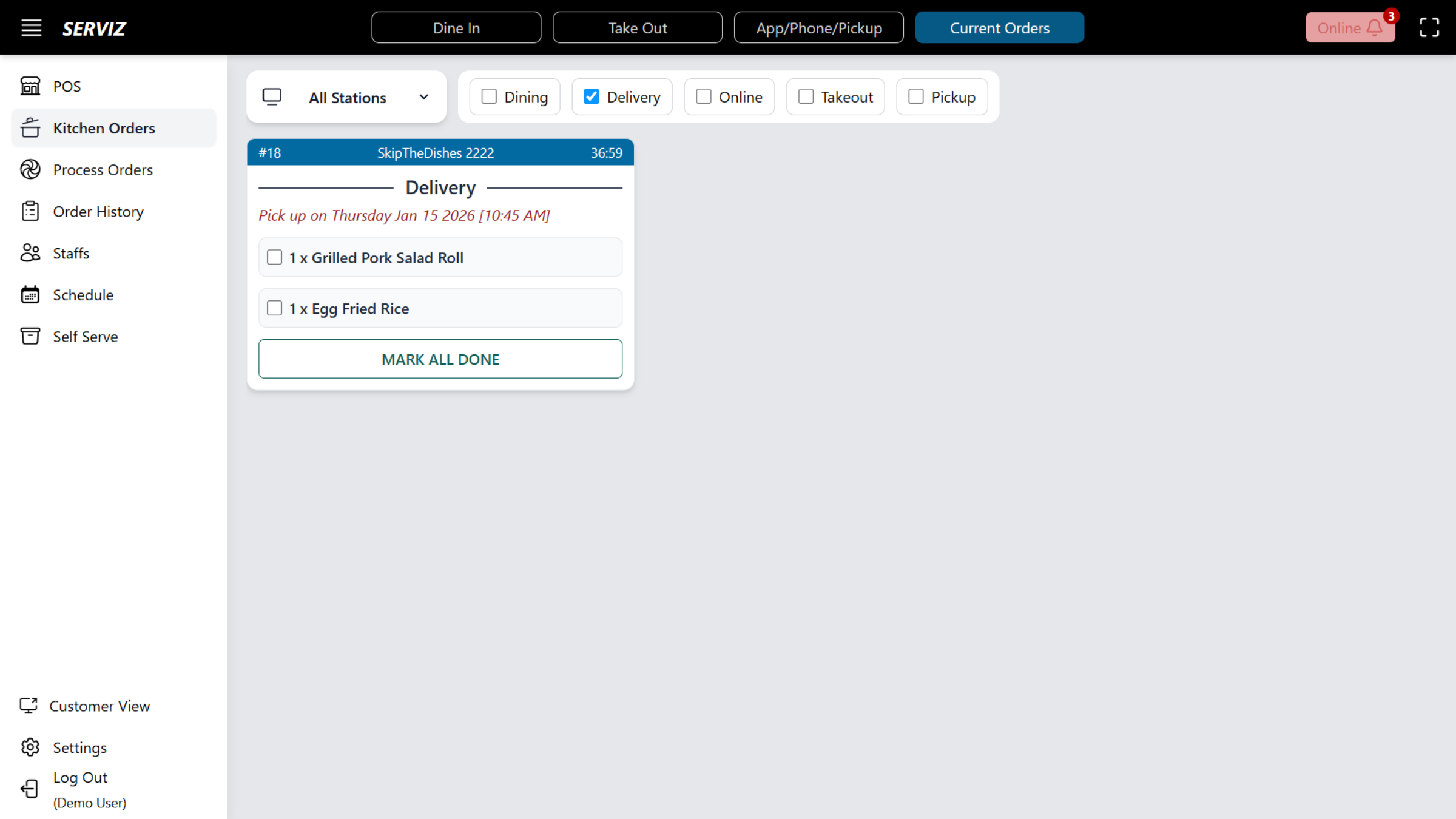This screenshot has height=819, width=1456.
Task: Switch to the Dine In tab
Action: click(456, 28)
